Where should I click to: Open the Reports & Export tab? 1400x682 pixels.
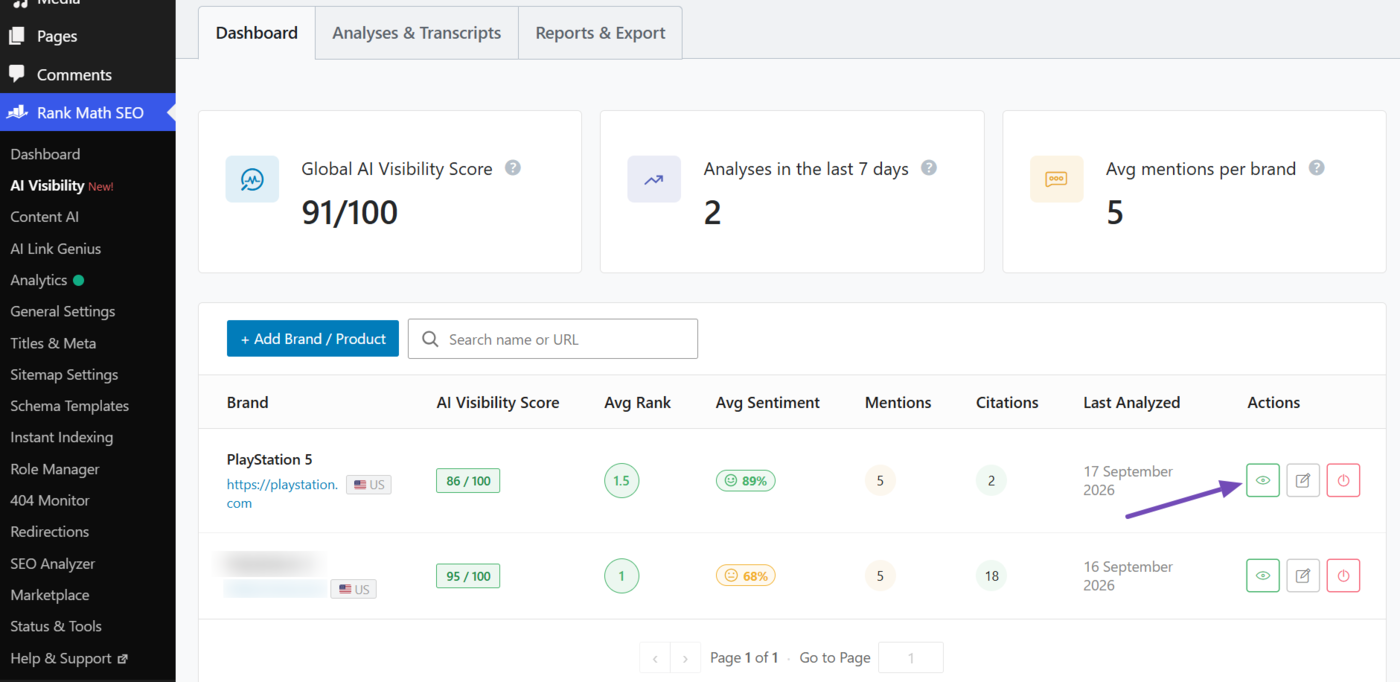[600, 33]
